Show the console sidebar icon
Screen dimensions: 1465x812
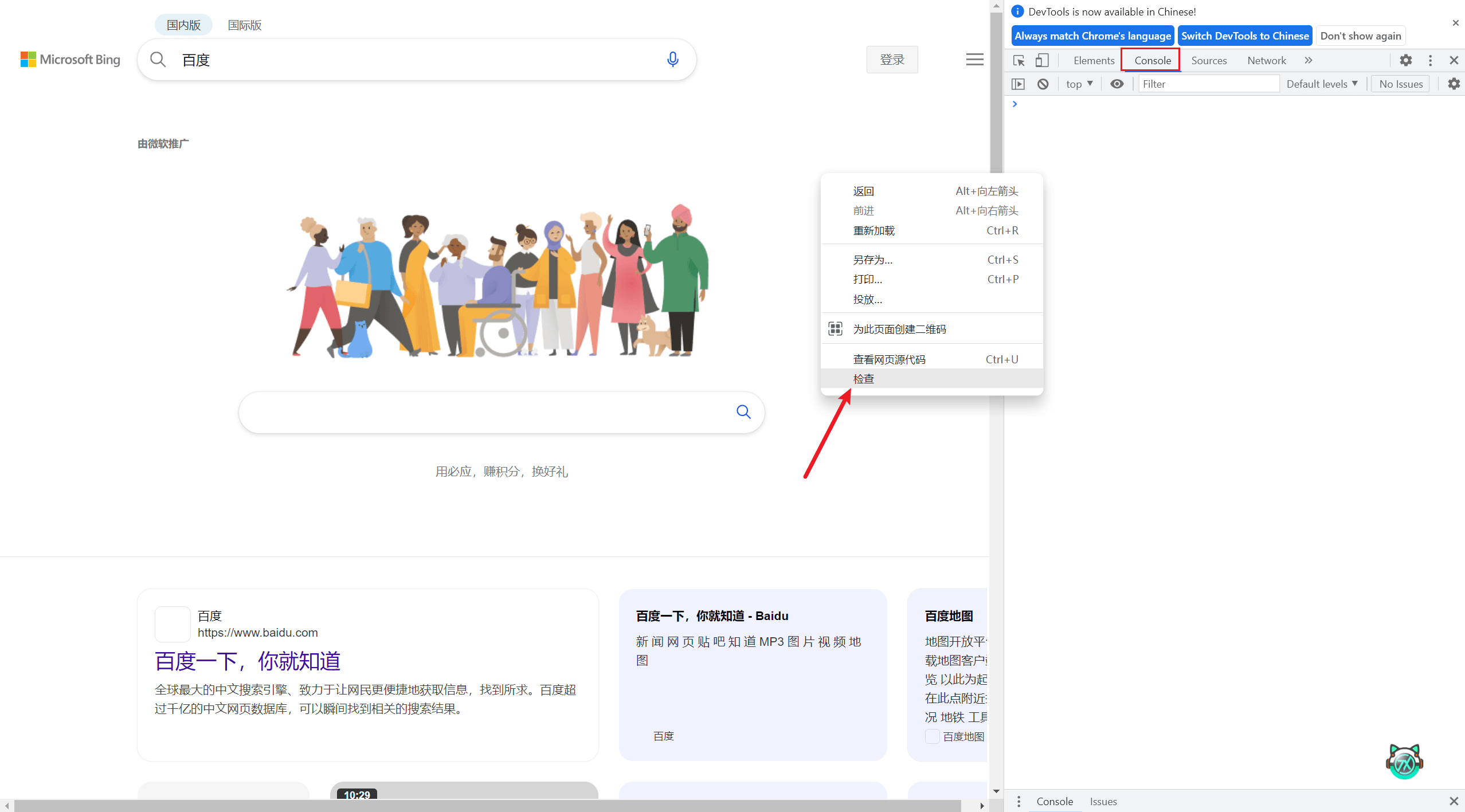coord(1018,84)
